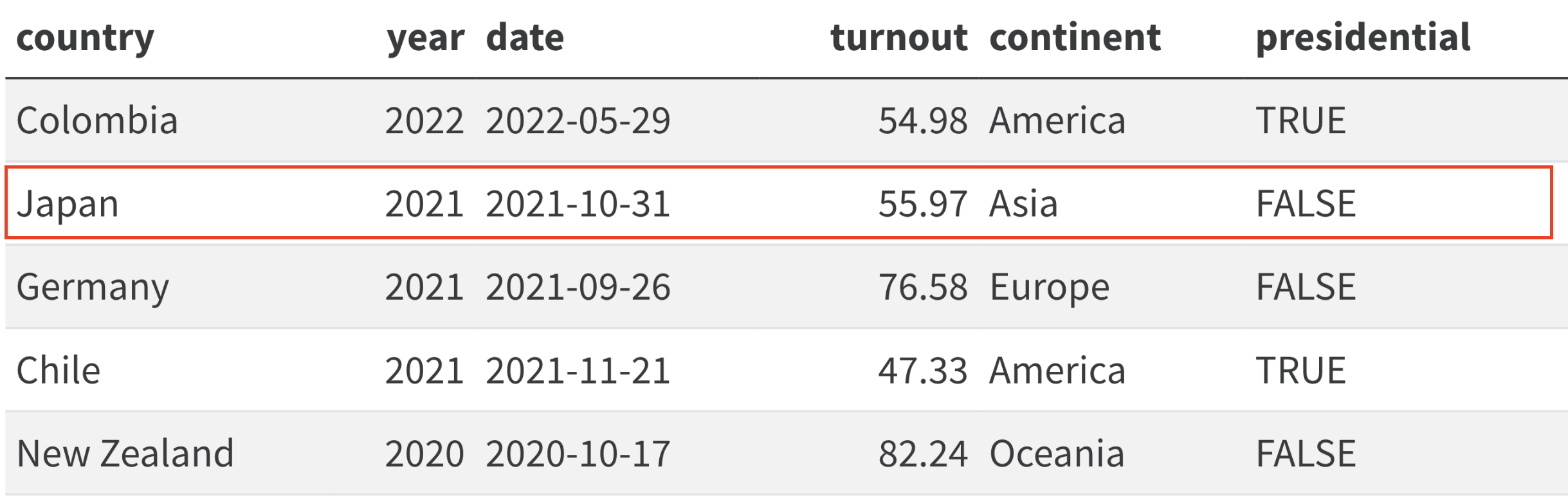
Task: Click the continent column header
Action: click(1075, 37)
